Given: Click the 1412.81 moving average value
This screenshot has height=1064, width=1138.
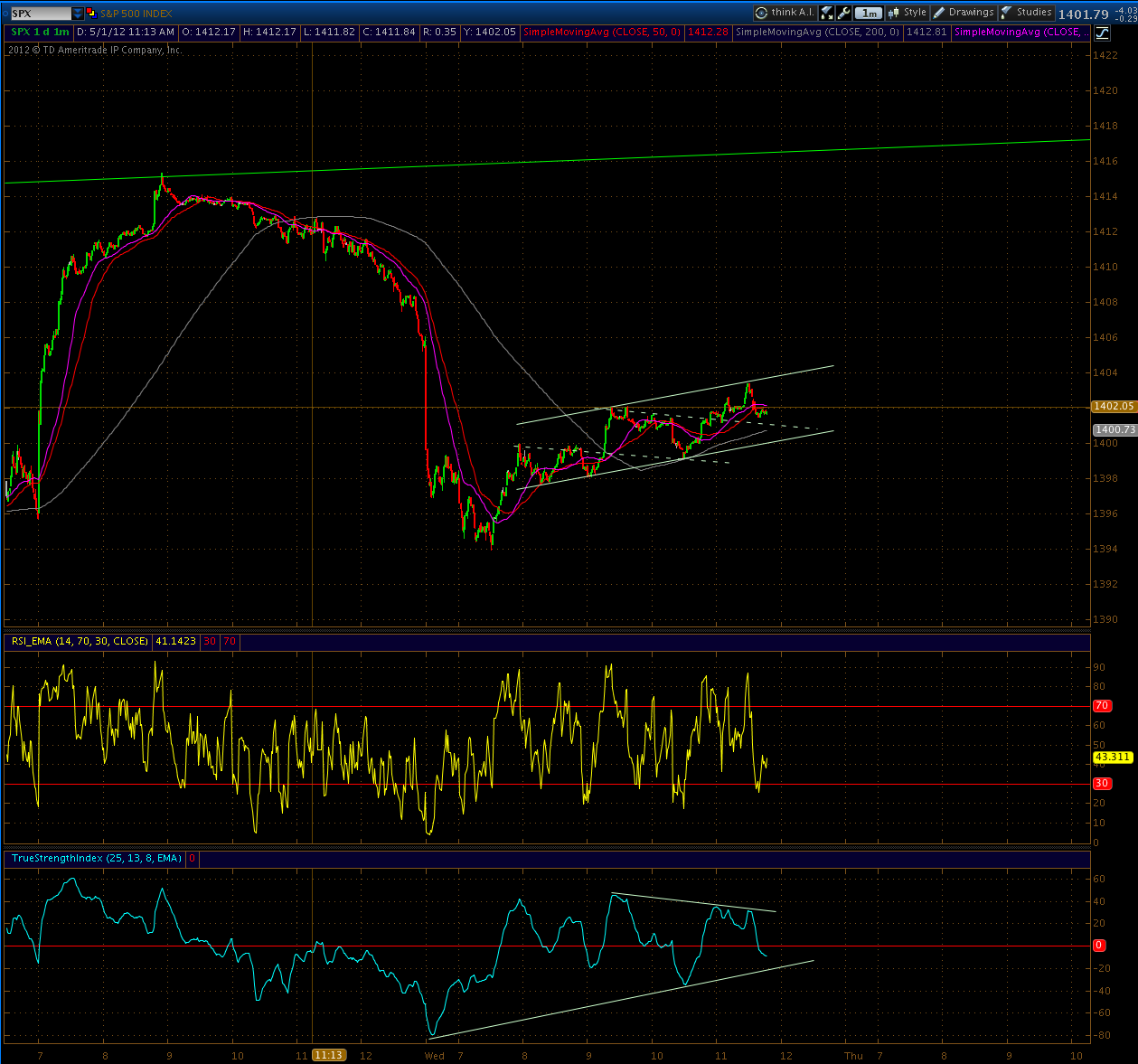Looking at the screenshot, I should [927, 32].
